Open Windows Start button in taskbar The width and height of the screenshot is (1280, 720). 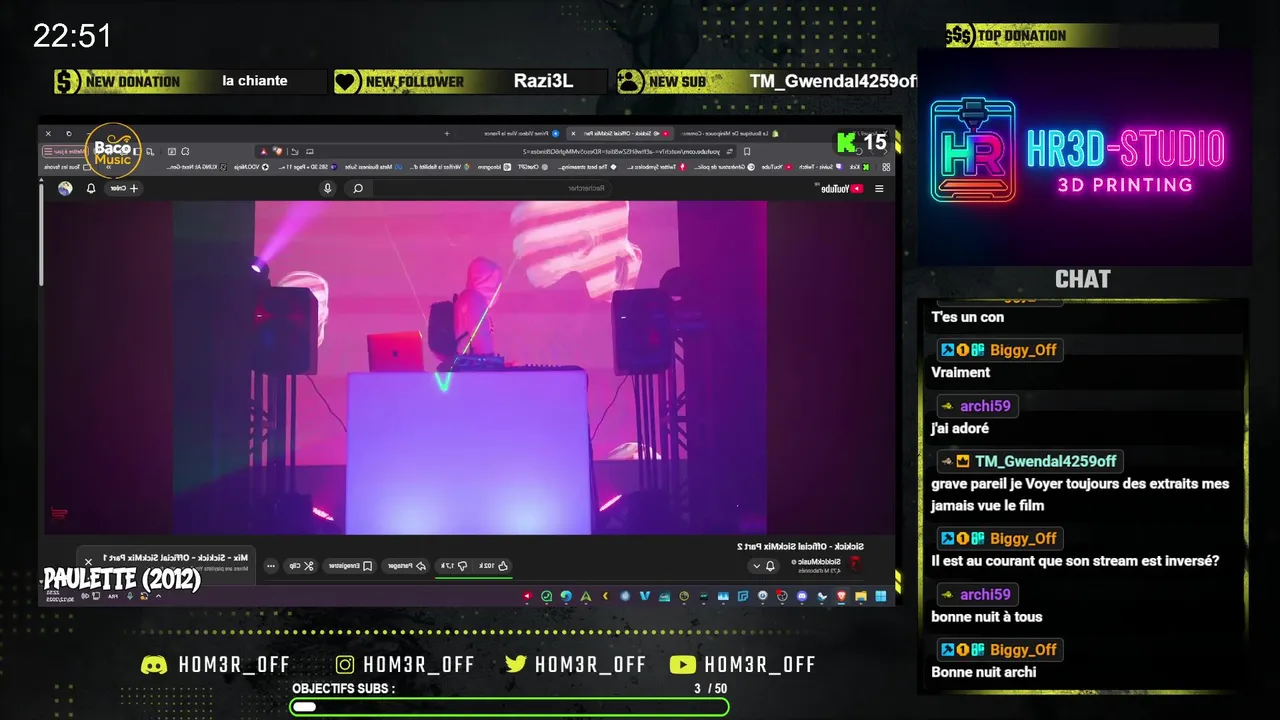pos(880,596)
